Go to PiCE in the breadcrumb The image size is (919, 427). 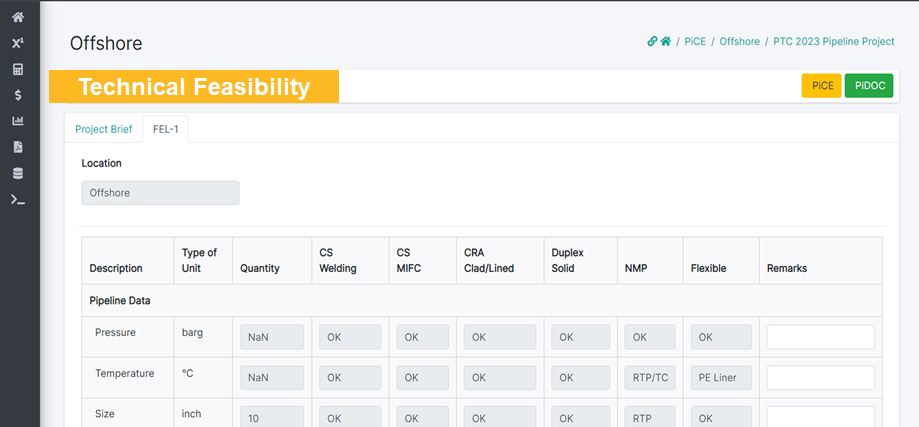(x=695, y=42)
